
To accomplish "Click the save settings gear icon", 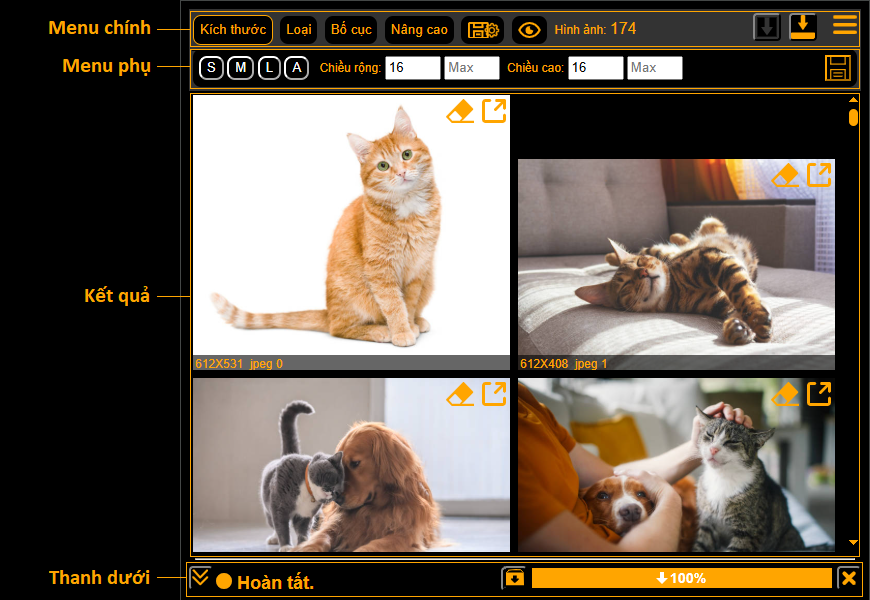I will (x=482, y=30).
